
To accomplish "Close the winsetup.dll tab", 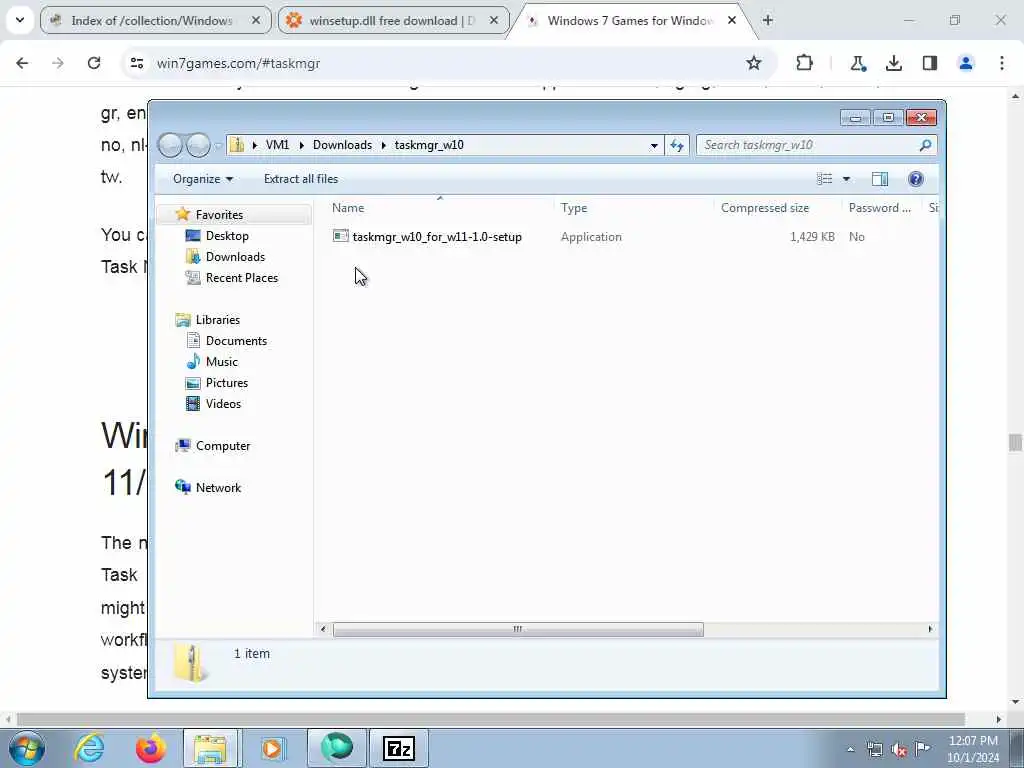I will coord(494,20).
